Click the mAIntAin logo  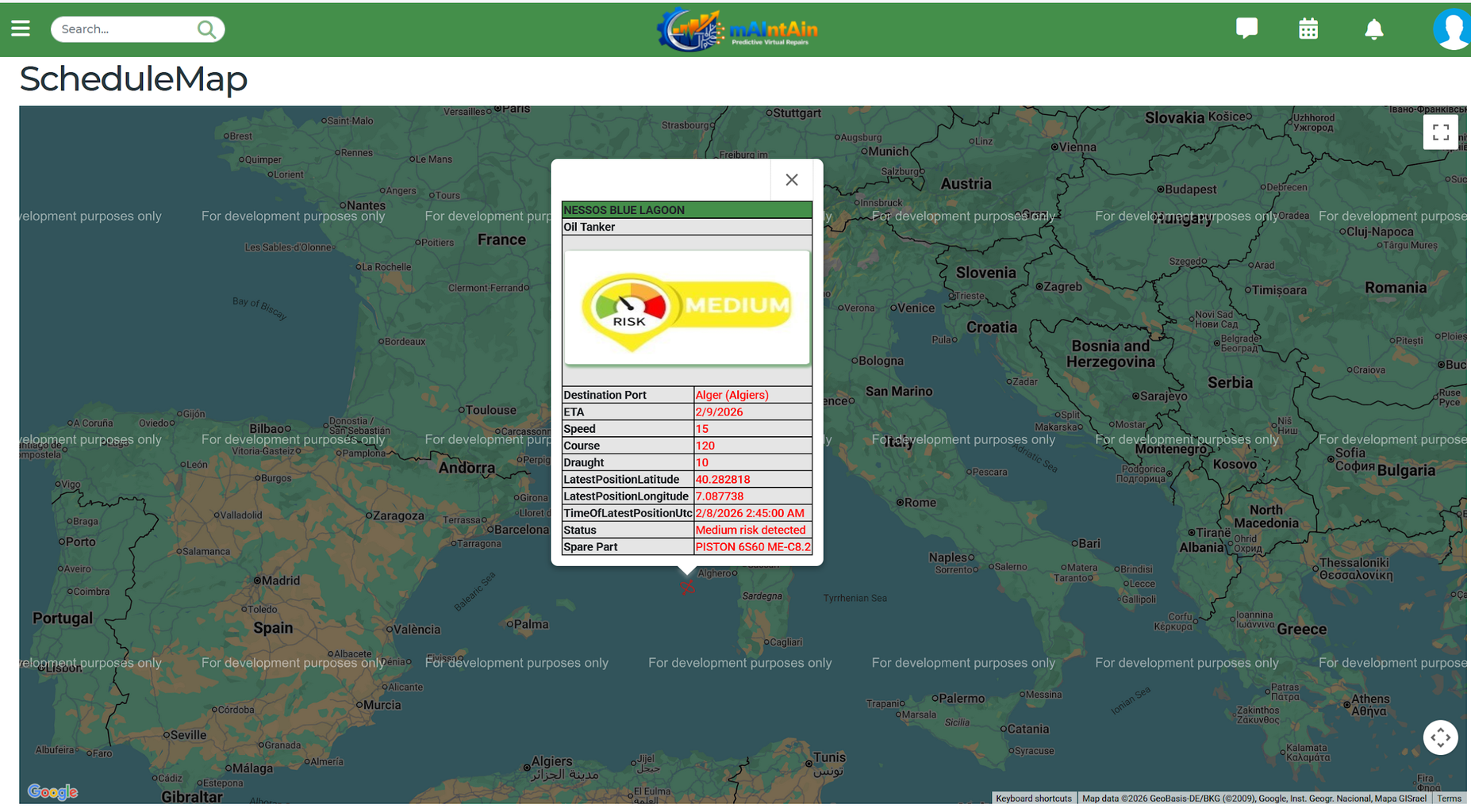[x=737, y=30]
